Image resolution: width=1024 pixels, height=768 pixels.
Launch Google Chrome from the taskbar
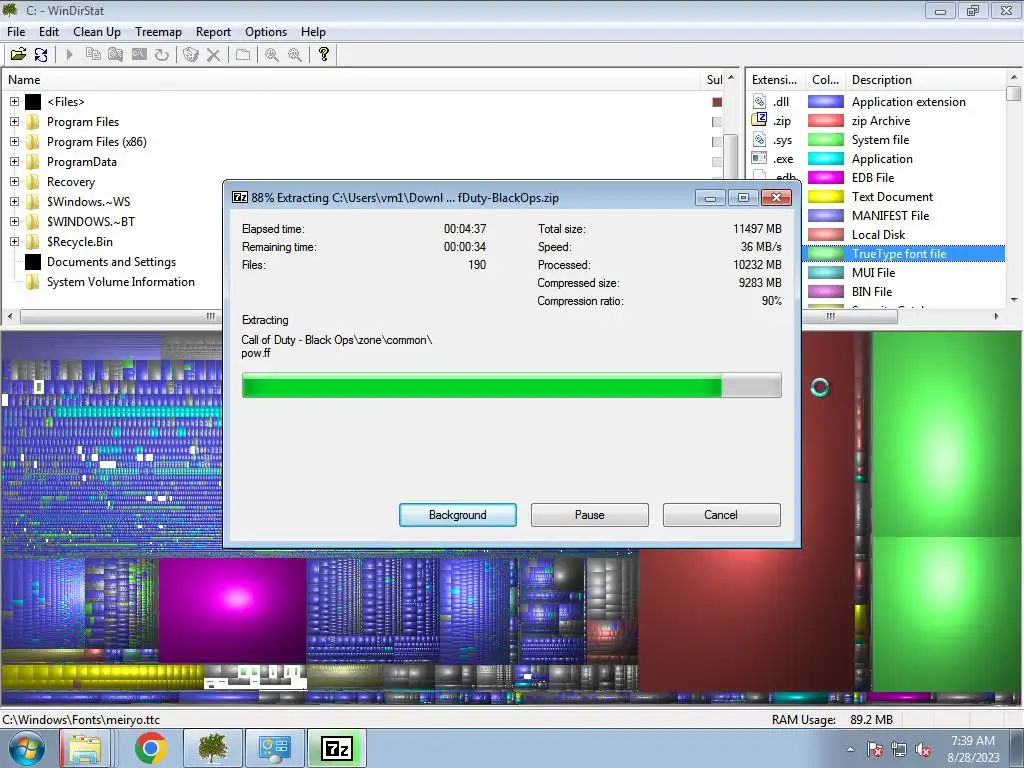(x=151, y=748)
